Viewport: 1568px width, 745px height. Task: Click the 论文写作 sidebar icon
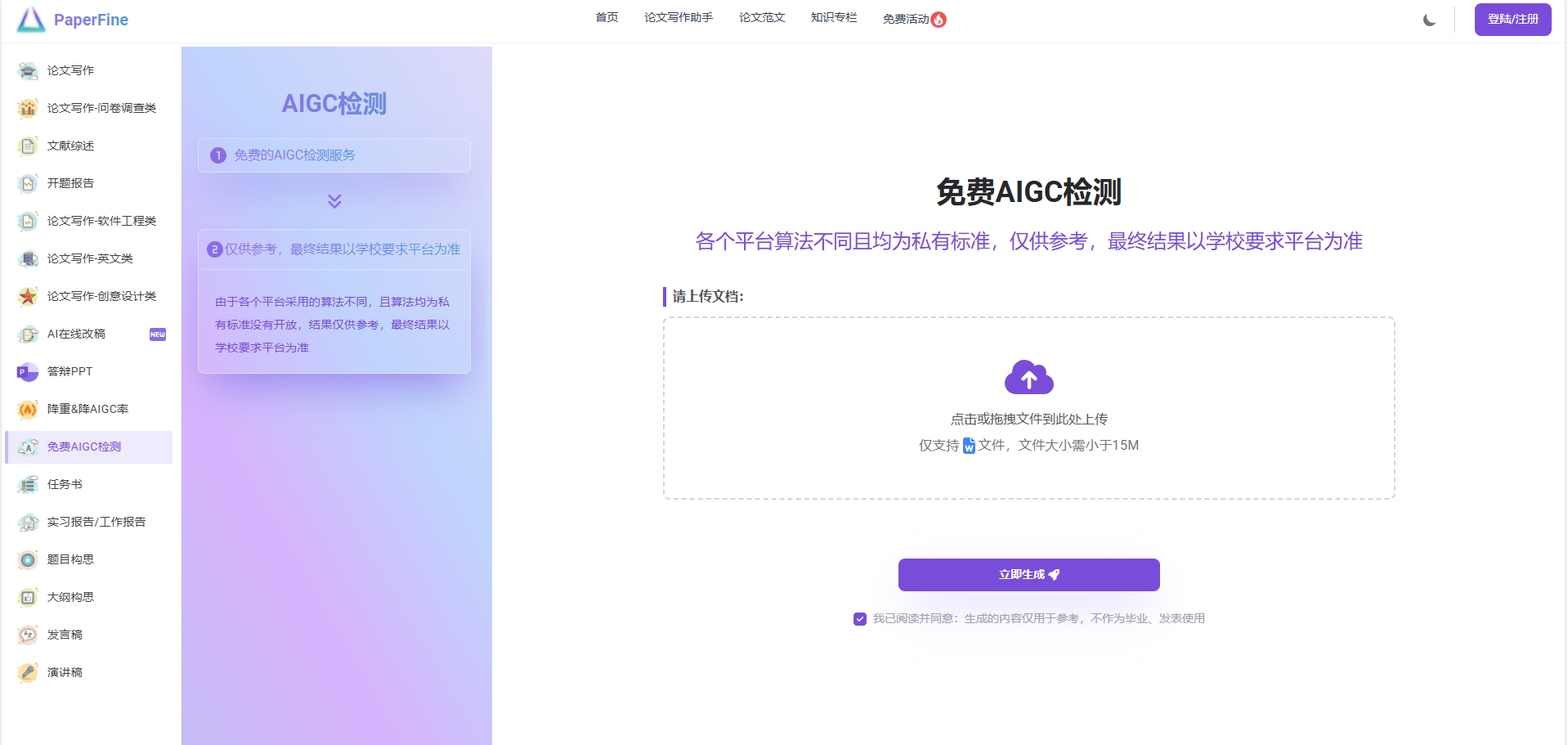[x=28, y=71]
